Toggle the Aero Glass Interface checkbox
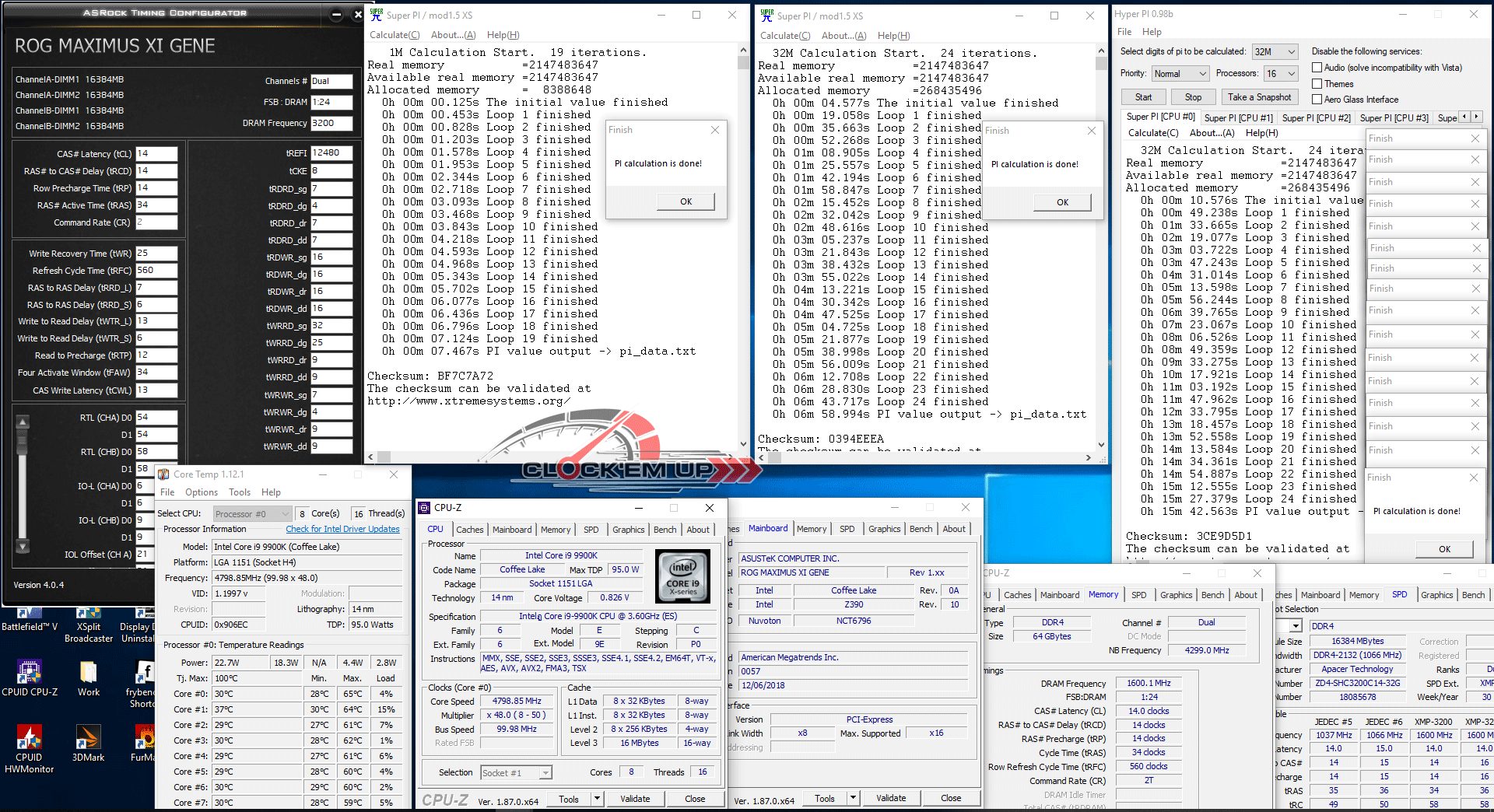Screen dimensions: 1494x812 click(1317, 100)
